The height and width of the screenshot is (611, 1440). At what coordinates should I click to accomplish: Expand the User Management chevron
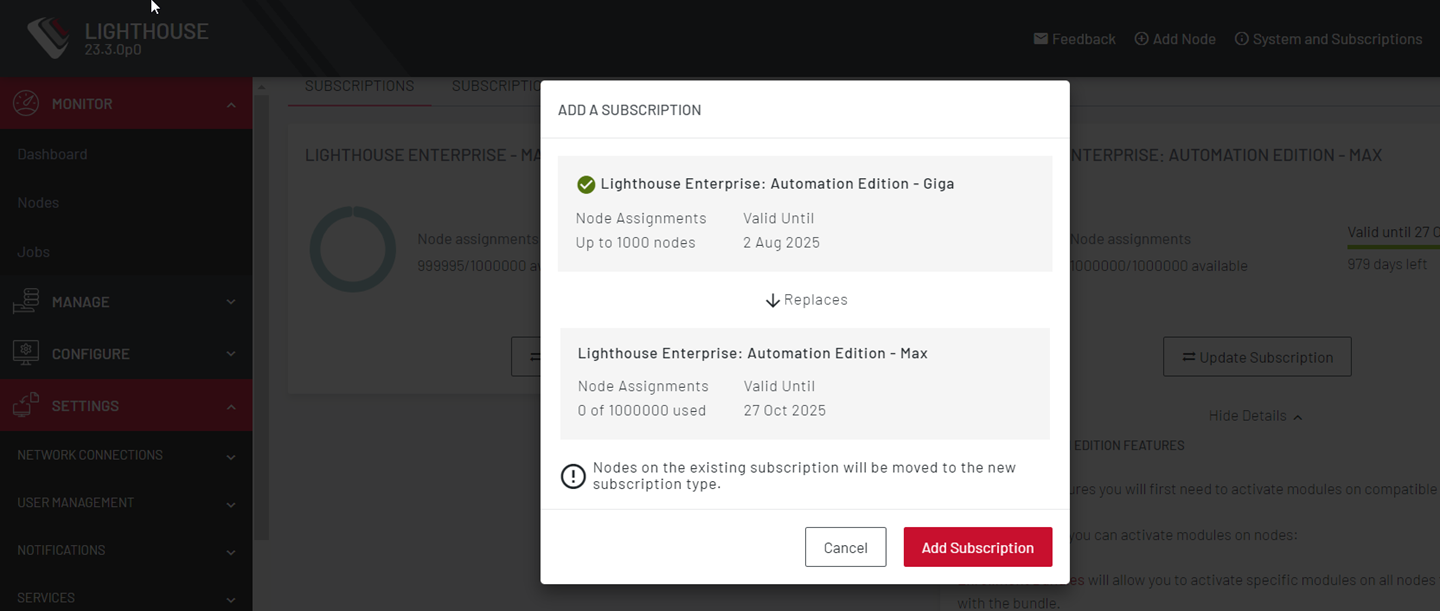(x=231, y=505)
